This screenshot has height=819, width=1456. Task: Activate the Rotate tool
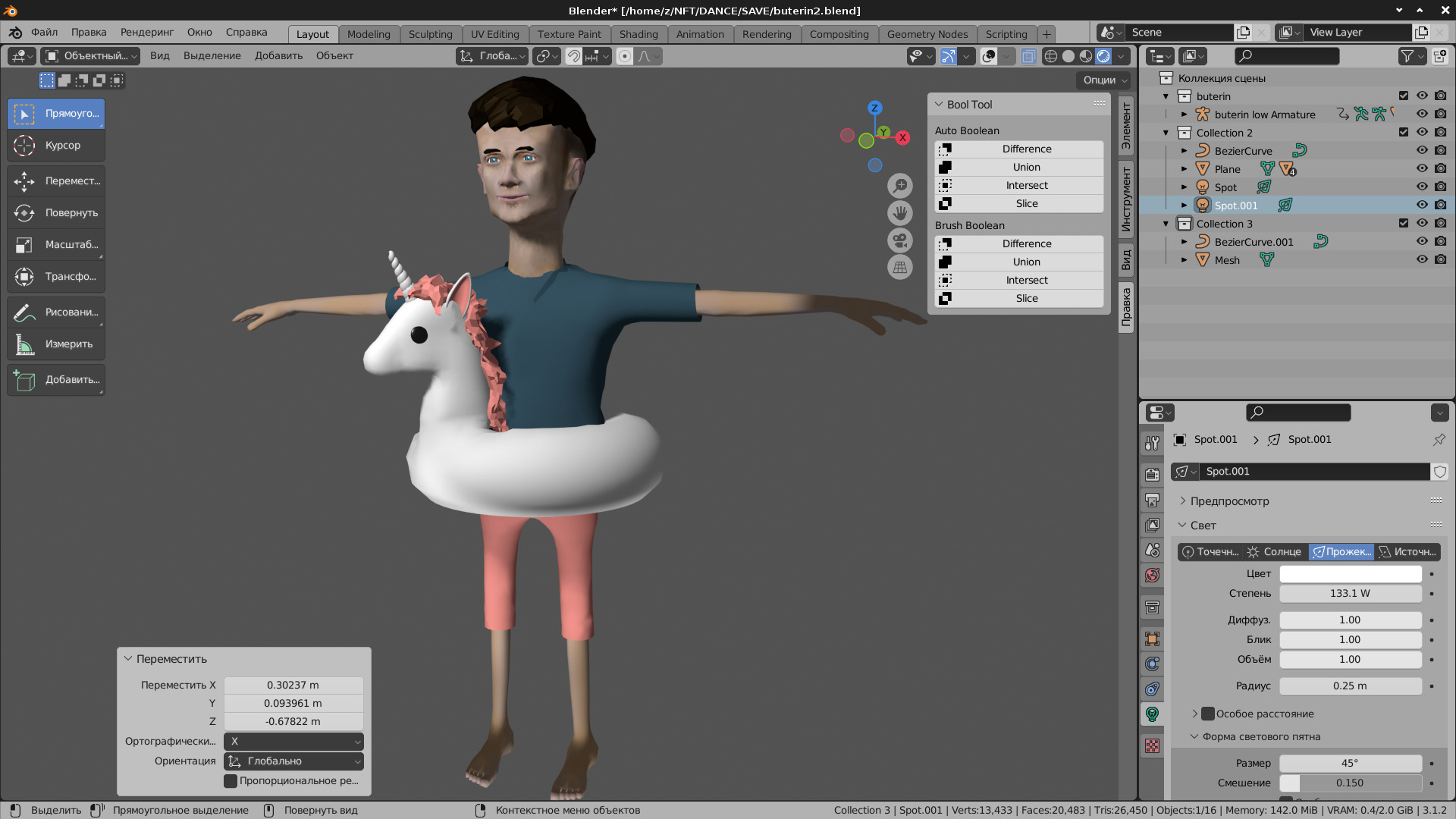point(56,213)
